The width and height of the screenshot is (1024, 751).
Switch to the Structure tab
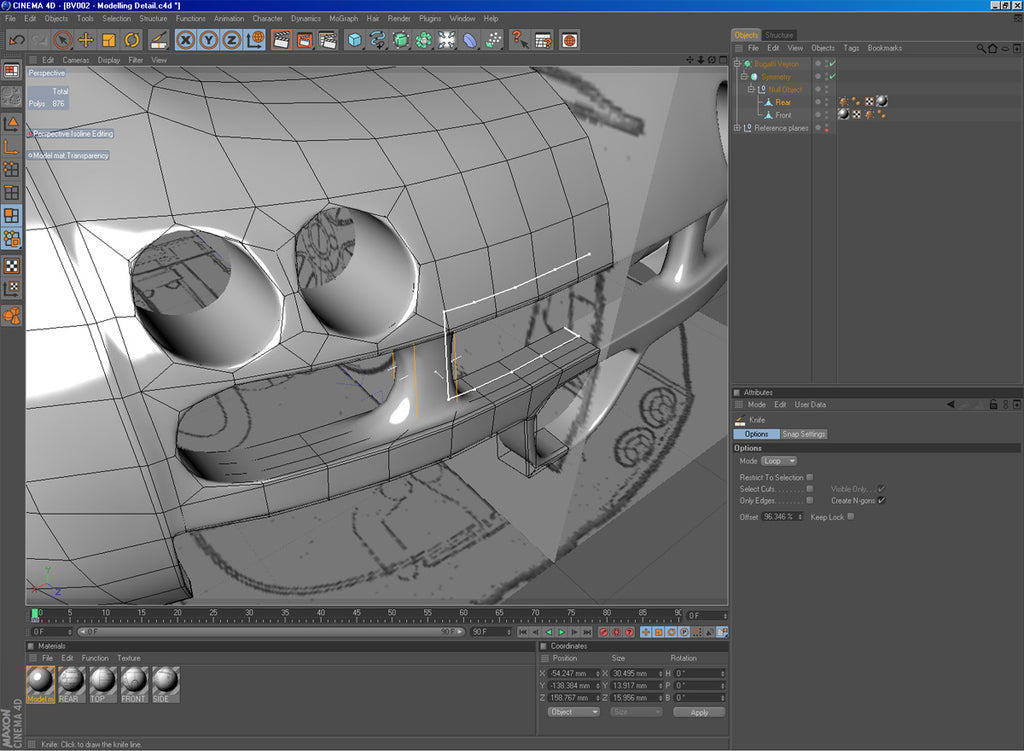pyautogui.click(x=779, y=34)
